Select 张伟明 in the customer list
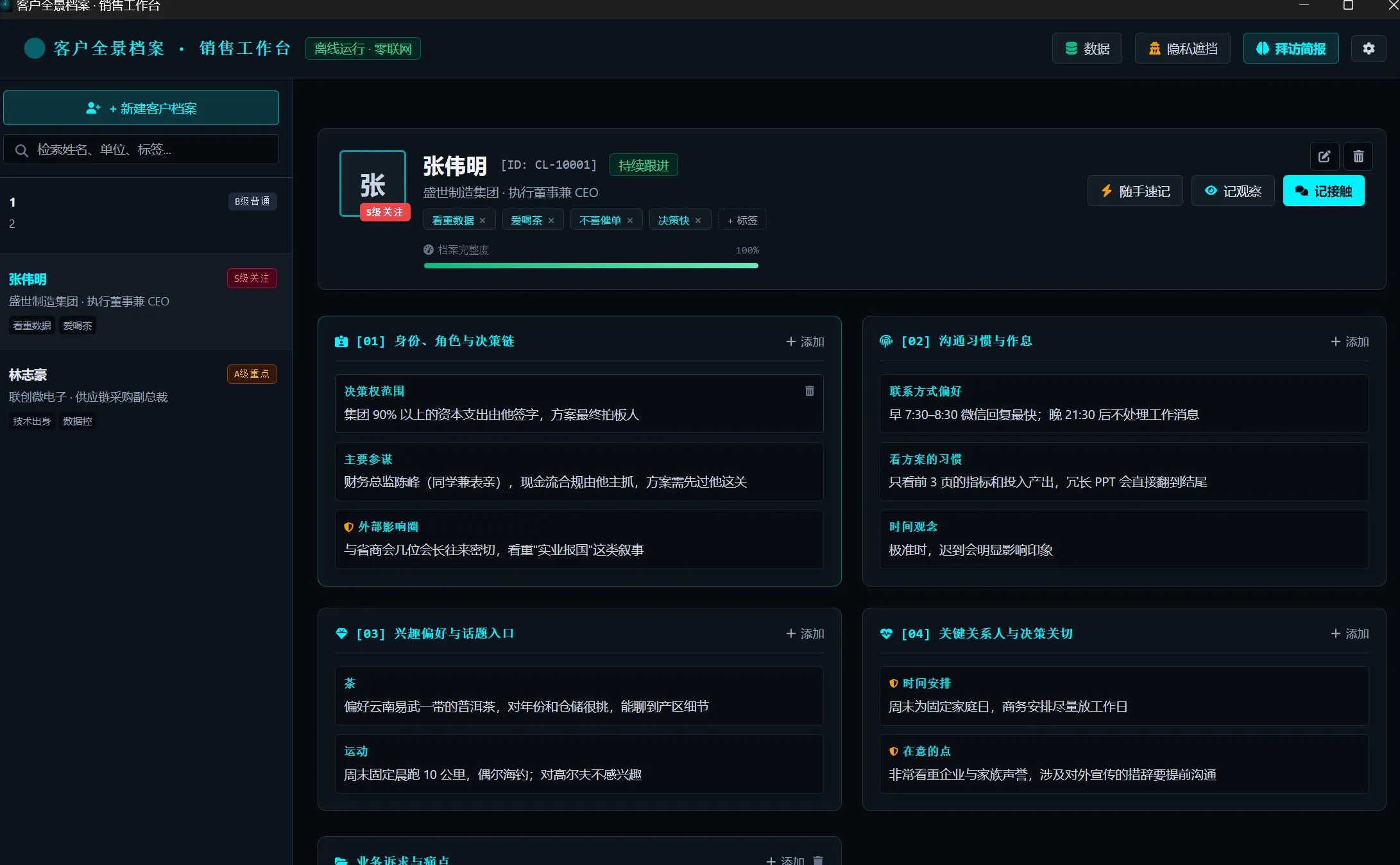Screen dimensions: 1400x865 click(x=144, y=301)
